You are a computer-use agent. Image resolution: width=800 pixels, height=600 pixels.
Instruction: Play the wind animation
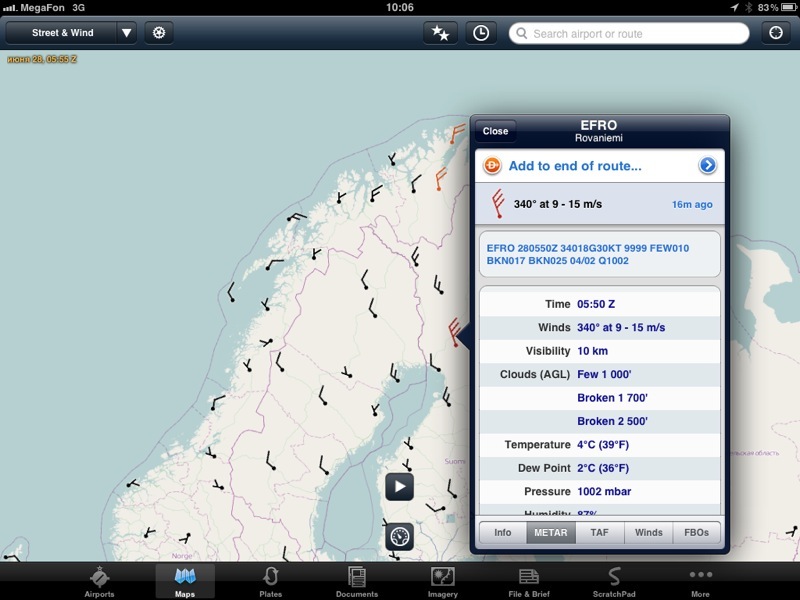(x=400, y=487)
